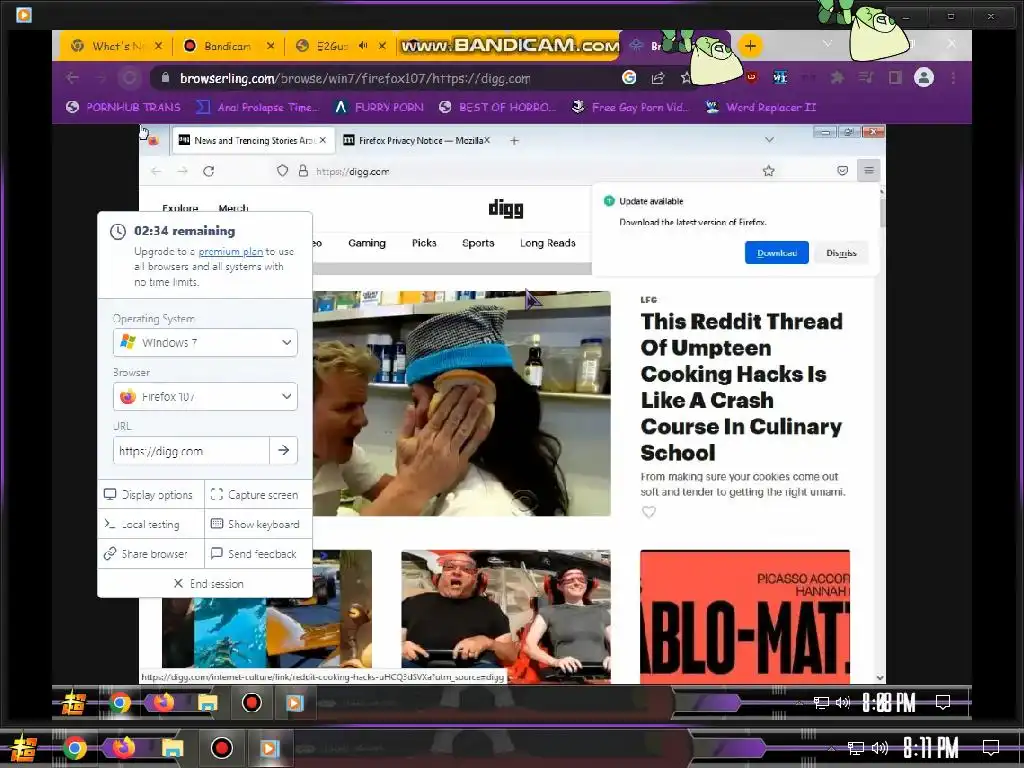Open Chrome three-dot menu

coord(953,78)
